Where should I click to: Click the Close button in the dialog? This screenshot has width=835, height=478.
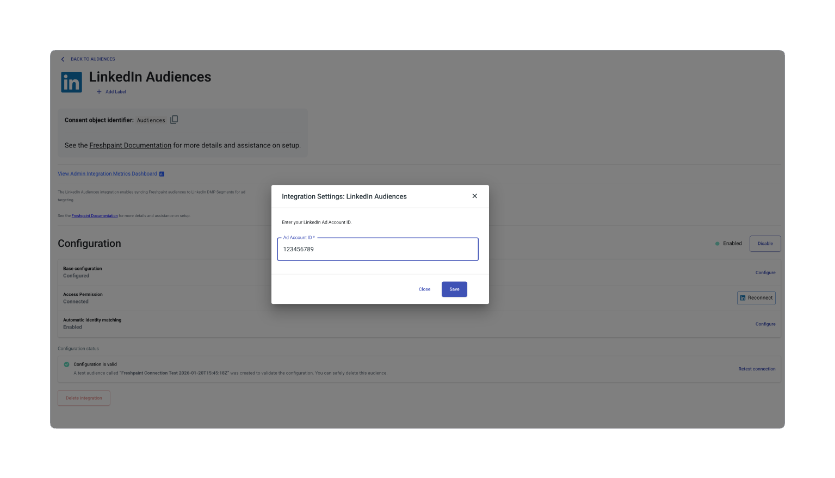[x=424, y=289]
